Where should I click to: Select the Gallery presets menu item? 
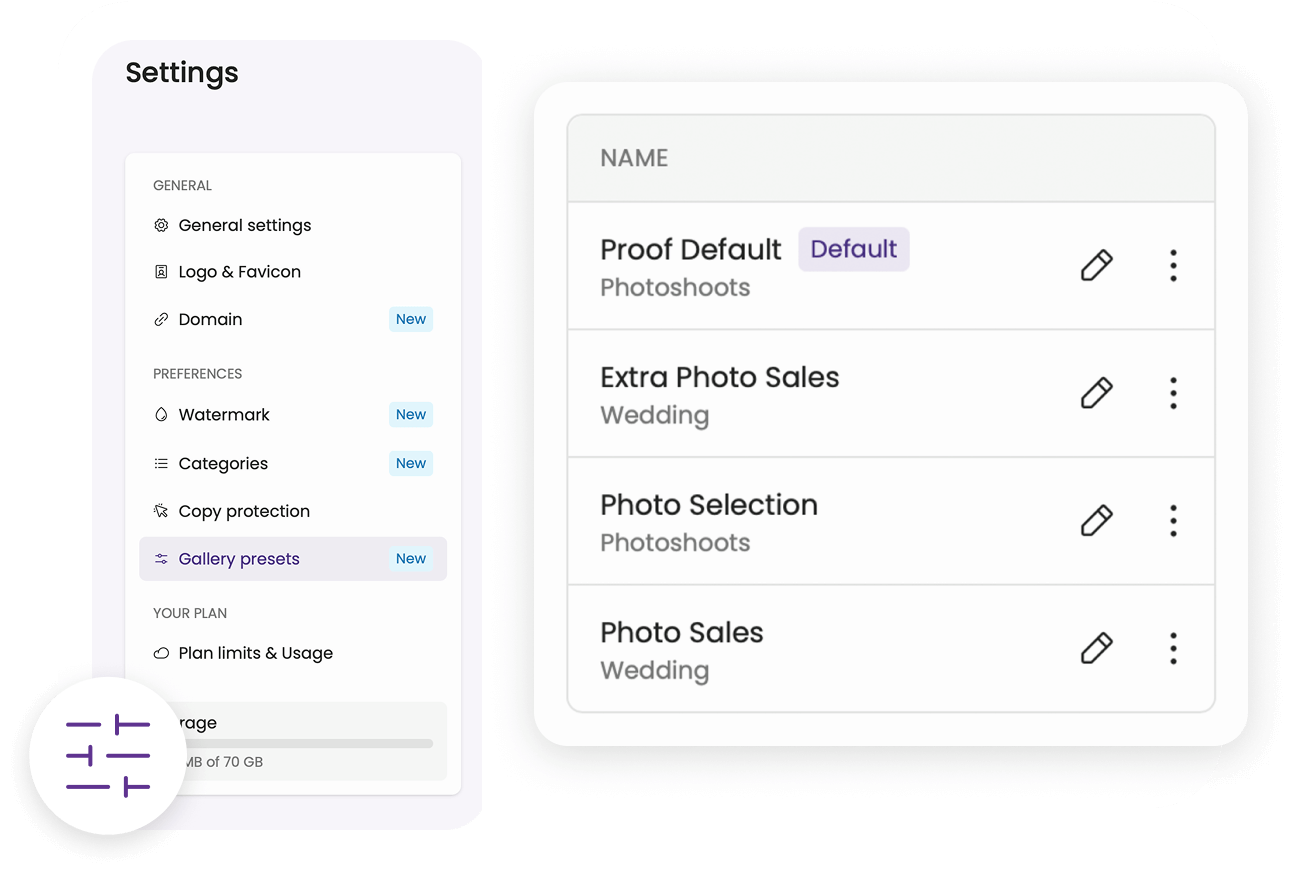coord(239,559)
